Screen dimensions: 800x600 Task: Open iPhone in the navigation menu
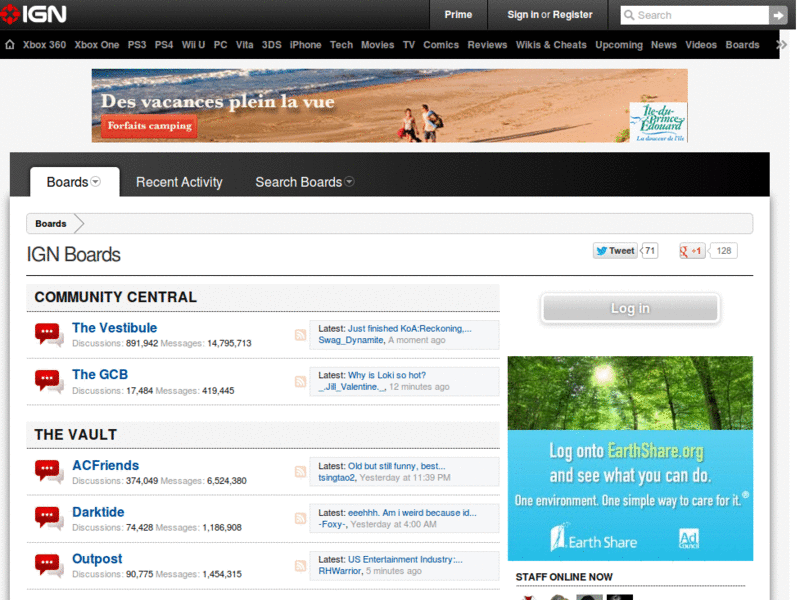click(x=305, y=45)
